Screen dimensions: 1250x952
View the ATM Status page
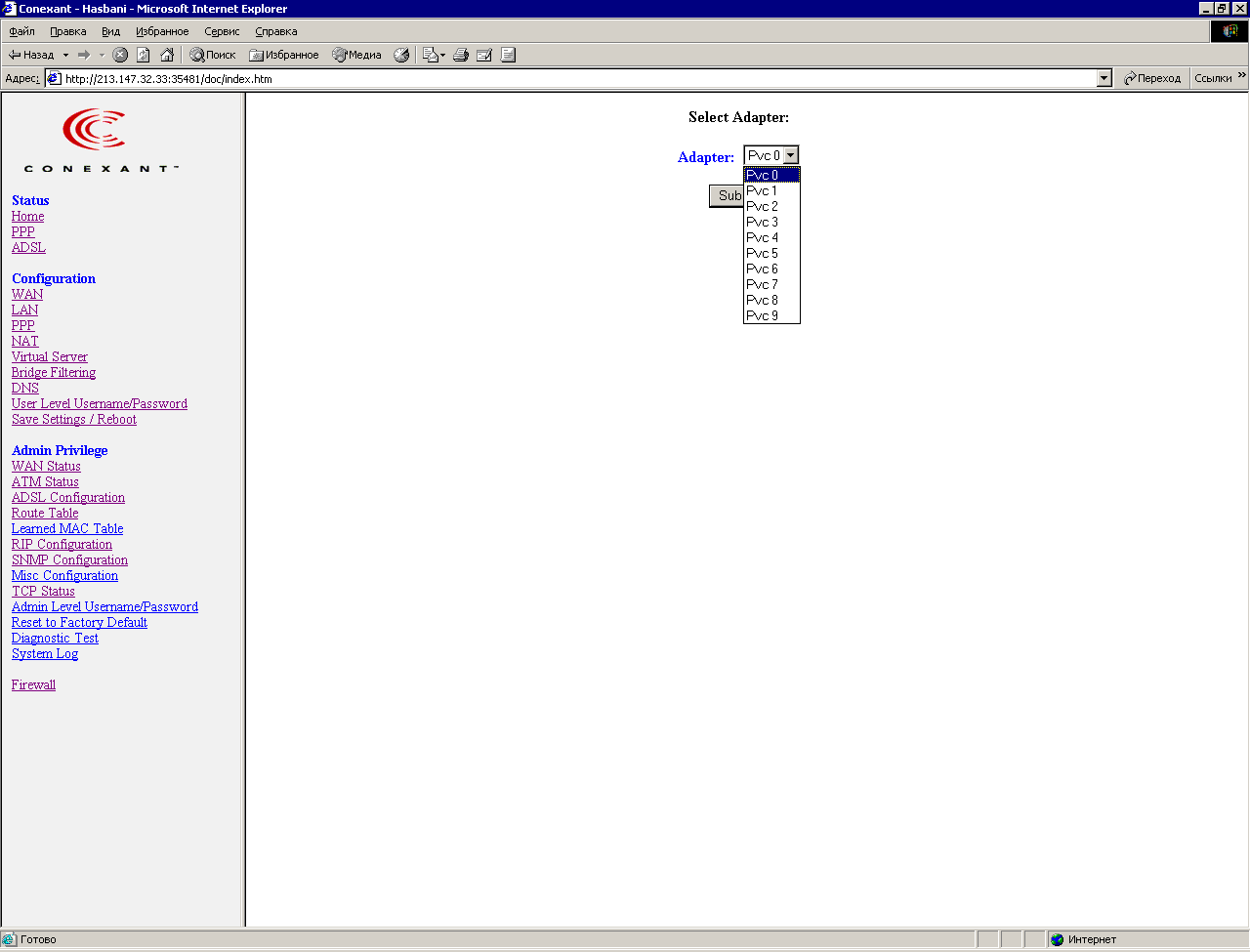point(45,481)
